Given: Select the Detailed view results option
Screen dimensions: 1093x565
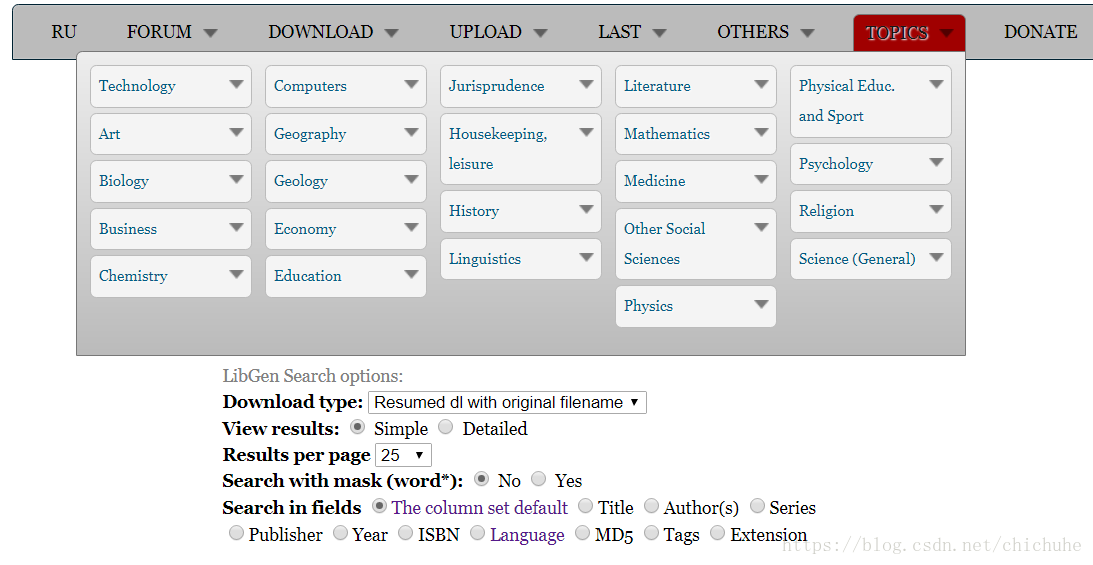Looking at the screenshot, I should pos(446,426).
